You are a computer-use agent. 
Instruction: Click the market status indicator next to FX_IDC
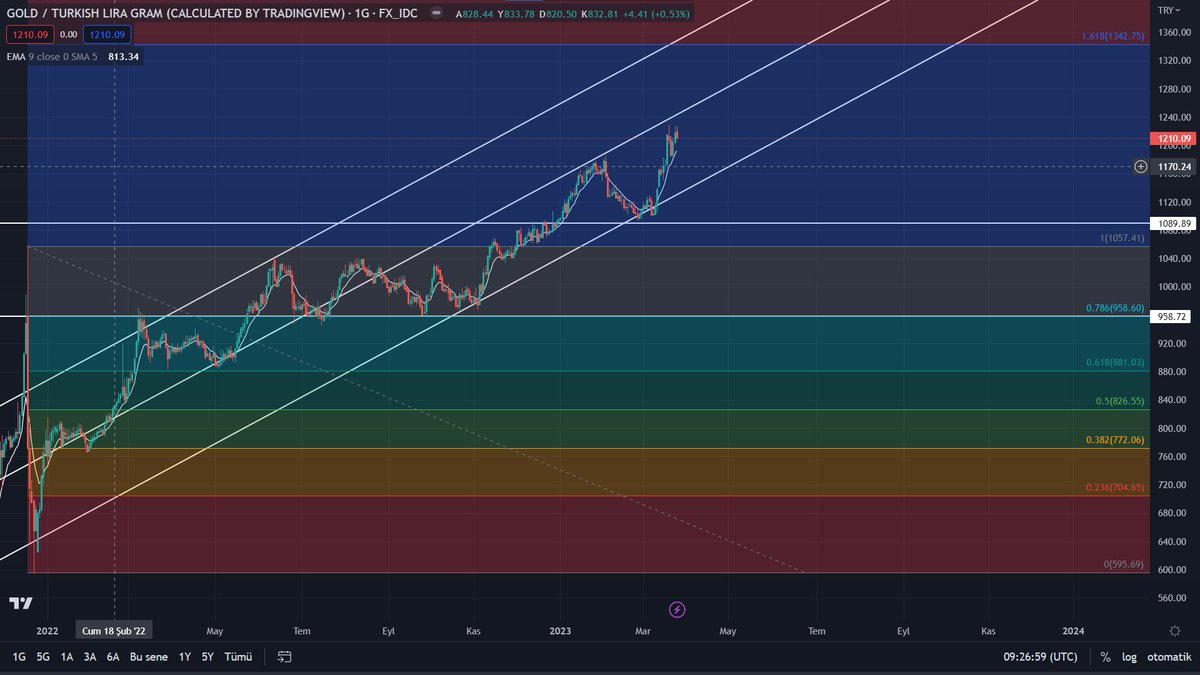(436, 15)
